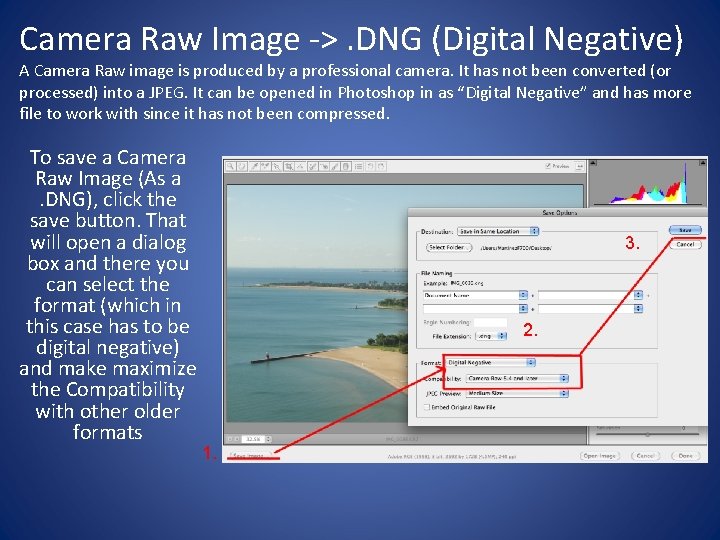Open the Destination dropdown
The height and width of the screenshot is (540, 720).
pyautogui.click(x=498, y=231)
